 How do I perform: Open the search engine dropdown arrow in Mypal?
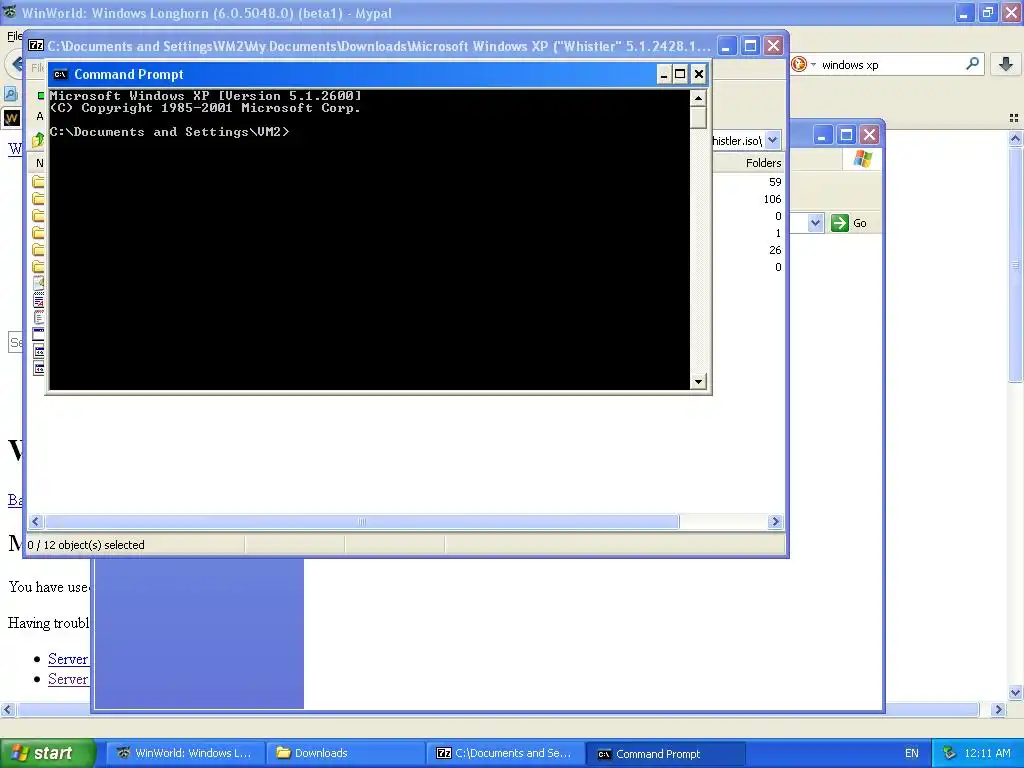(814, 64)
